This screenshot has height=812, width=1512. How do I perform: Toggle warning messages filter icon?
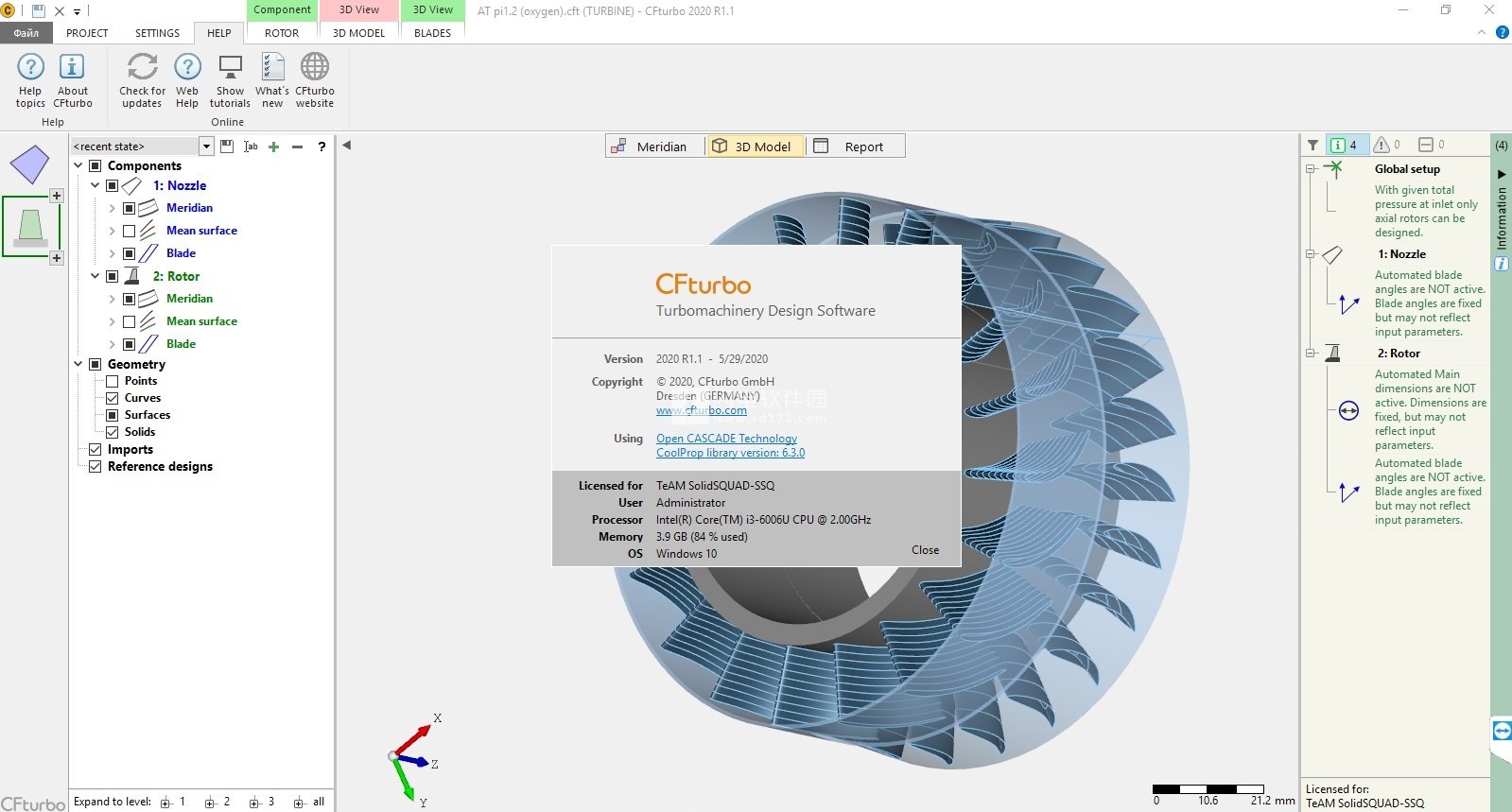point(1387,145)
